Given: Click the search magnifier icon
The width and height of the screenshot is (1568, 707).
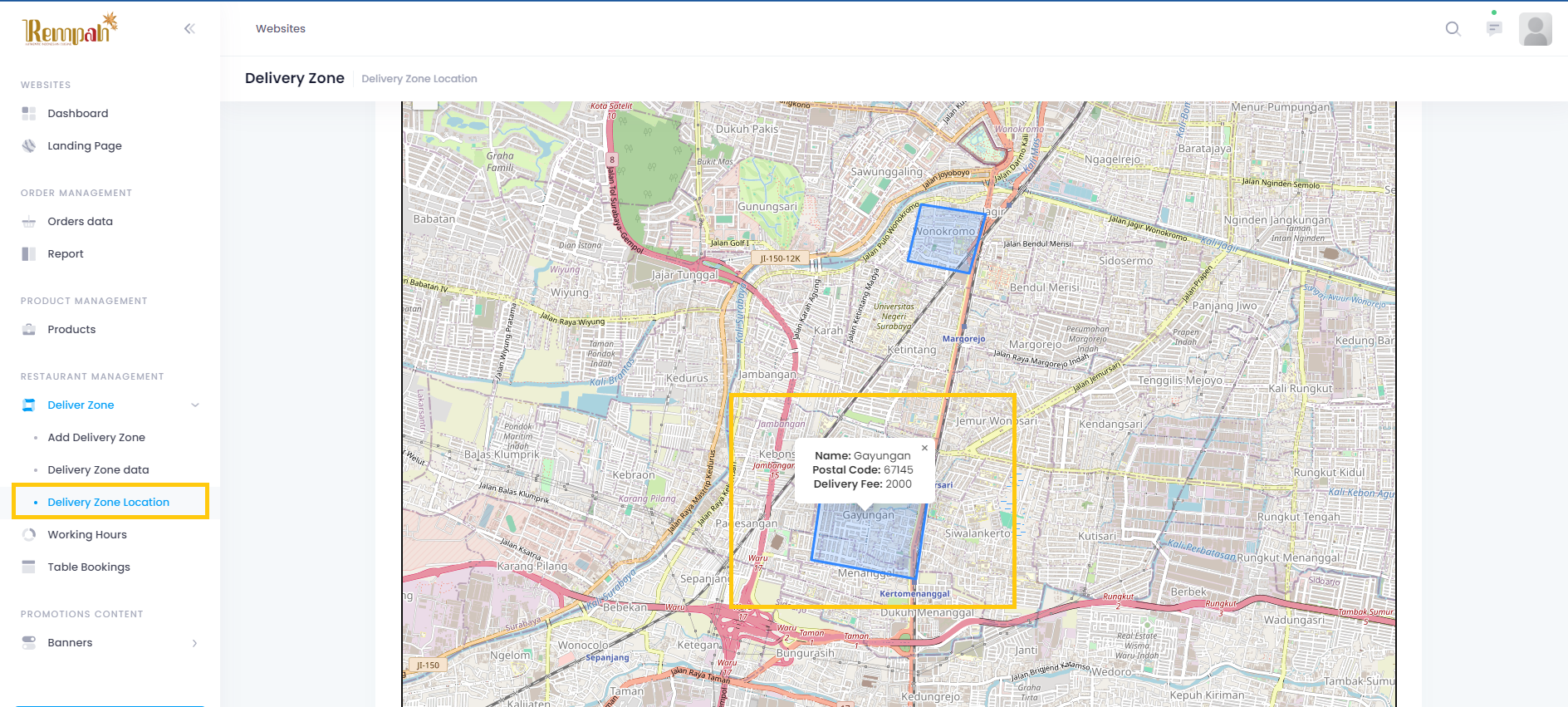Looking at the screenshot, I should click(x=1453, y=29).
